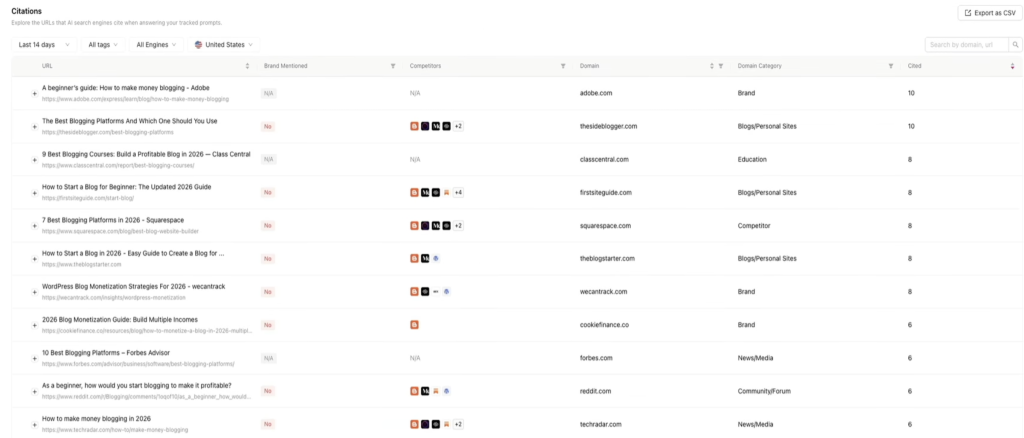Viewport: 1024px width, 438px height.
Task: Click the search magnifier icon
Action: coord(1016,45)
